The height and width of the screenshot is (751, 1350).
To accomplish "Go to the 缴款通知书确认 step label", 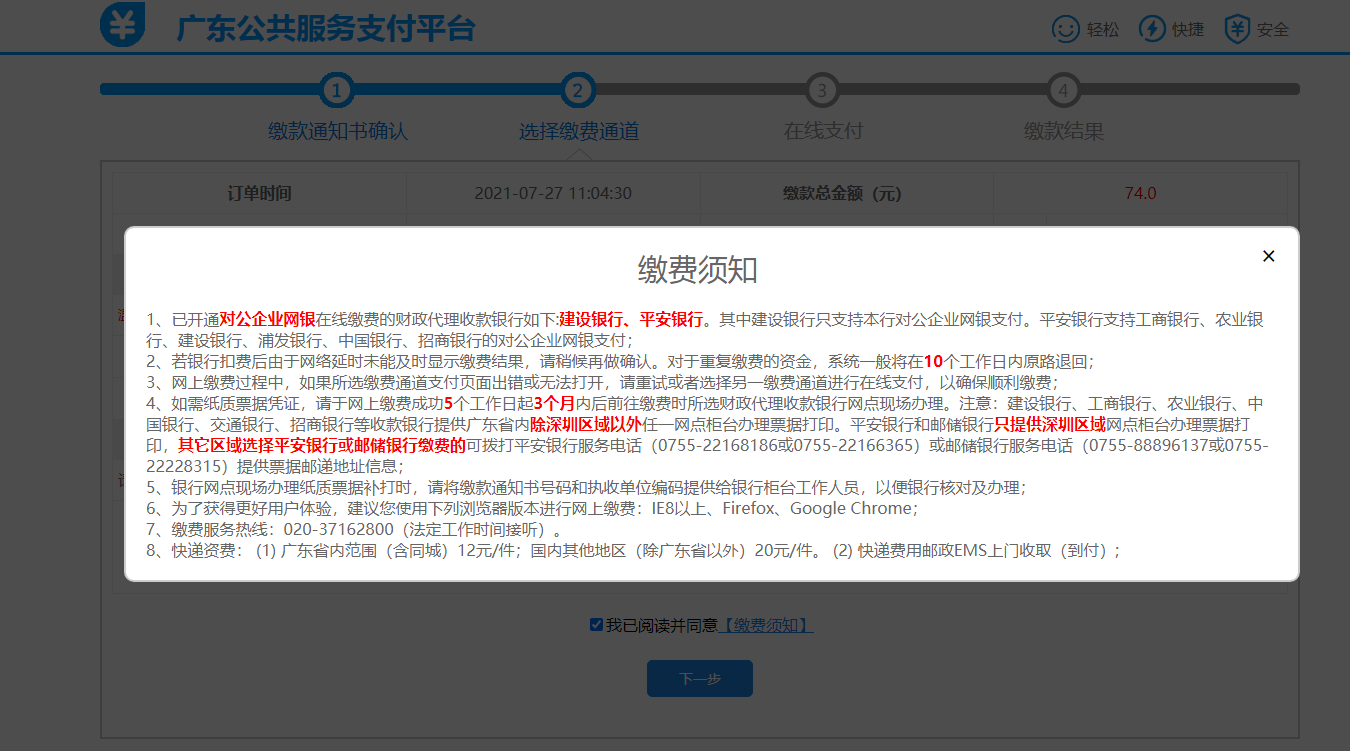I will tap(337, 132).
